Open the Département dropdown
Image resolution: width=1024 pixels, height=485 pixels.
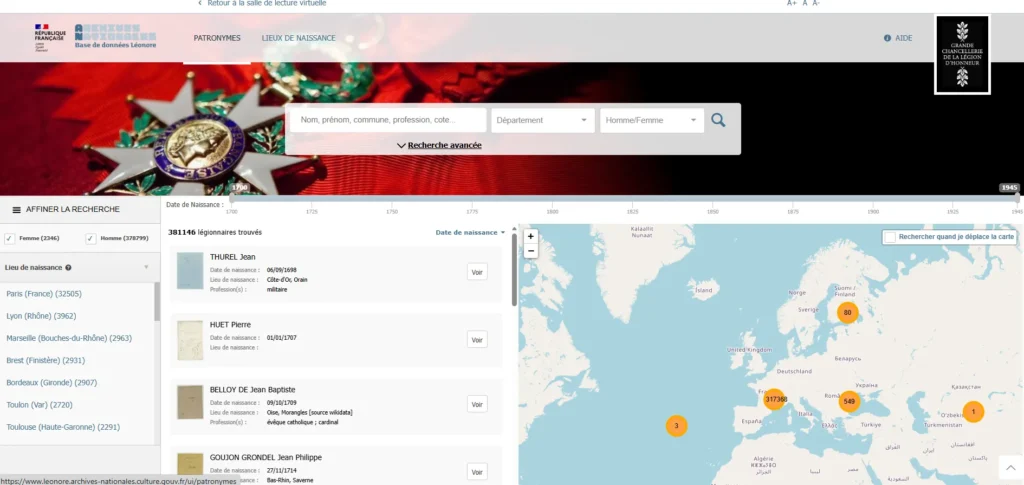[x=542, y=121]
